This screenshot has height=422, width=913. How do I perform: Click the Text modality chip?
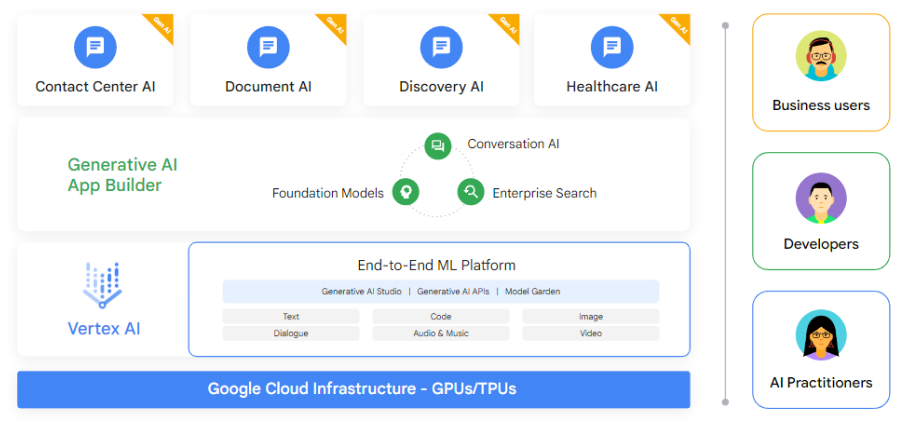click(291, 316)
